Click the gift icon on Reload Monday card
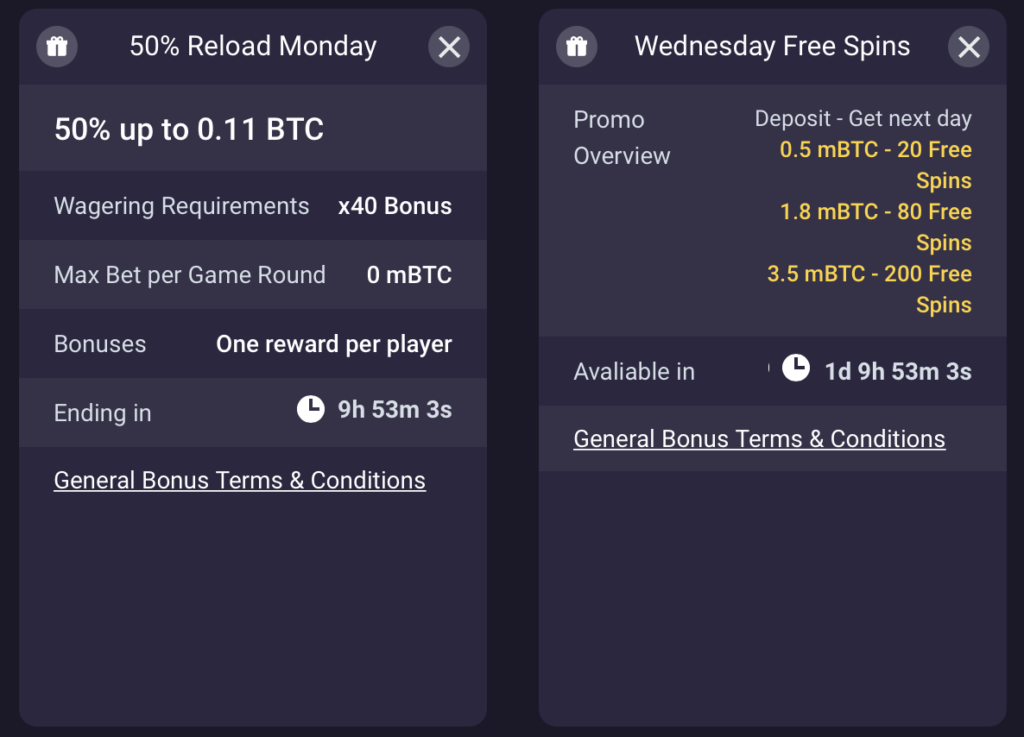The image size is (1024, 737). point(57,46)
